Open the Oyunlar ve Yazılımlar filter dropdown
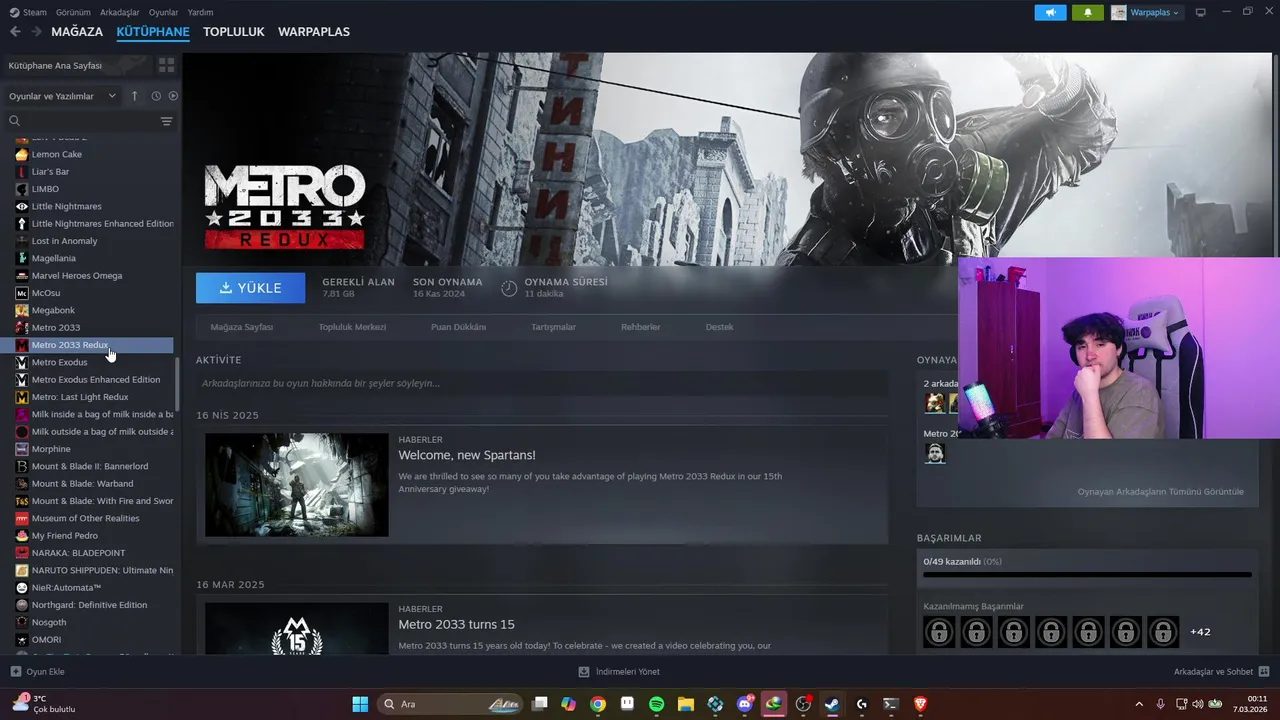The image size is (1280, 720). pyautogui.click(x=62, y=96)
